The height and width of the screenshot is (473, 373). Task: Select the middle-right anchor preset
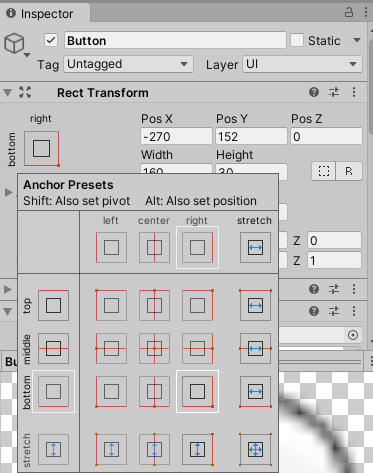coord(197,348)
